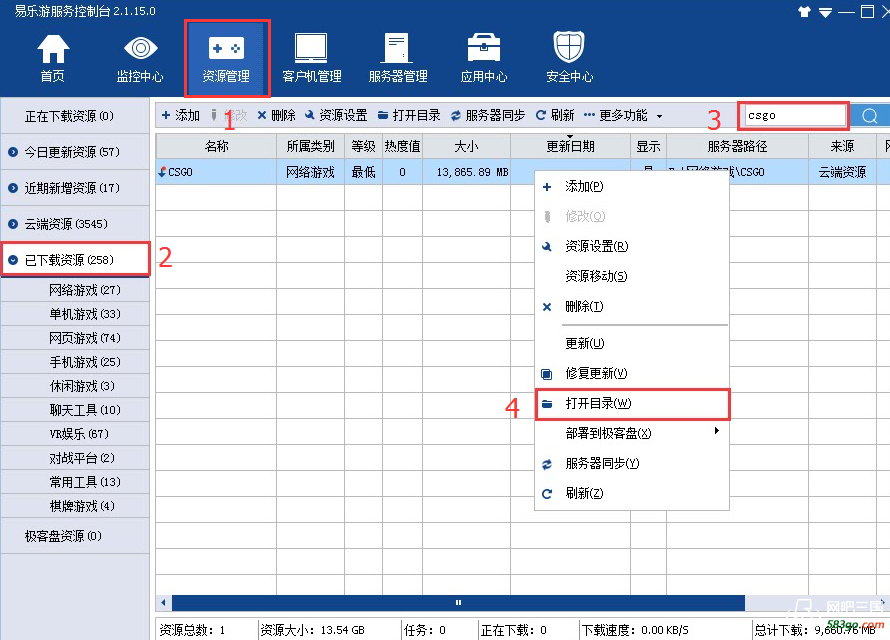Sort by 服务器路径 column header

(x=737, y=146)
